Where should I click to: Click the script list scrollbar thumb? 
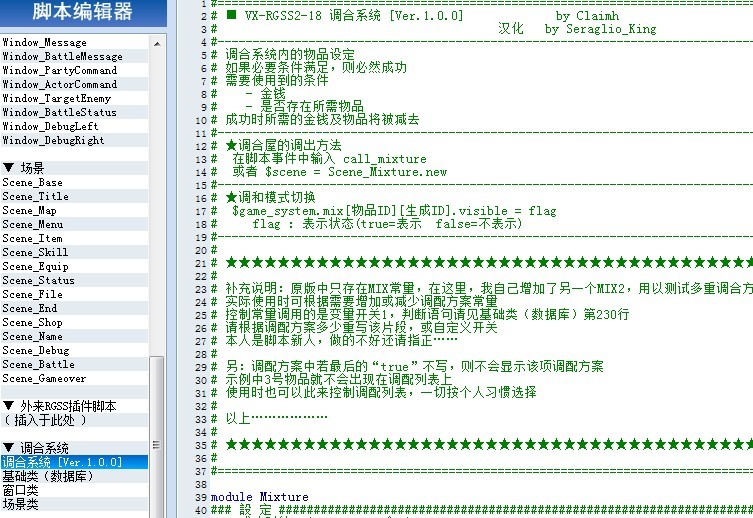pyautogui.click(x=157, y=436)
